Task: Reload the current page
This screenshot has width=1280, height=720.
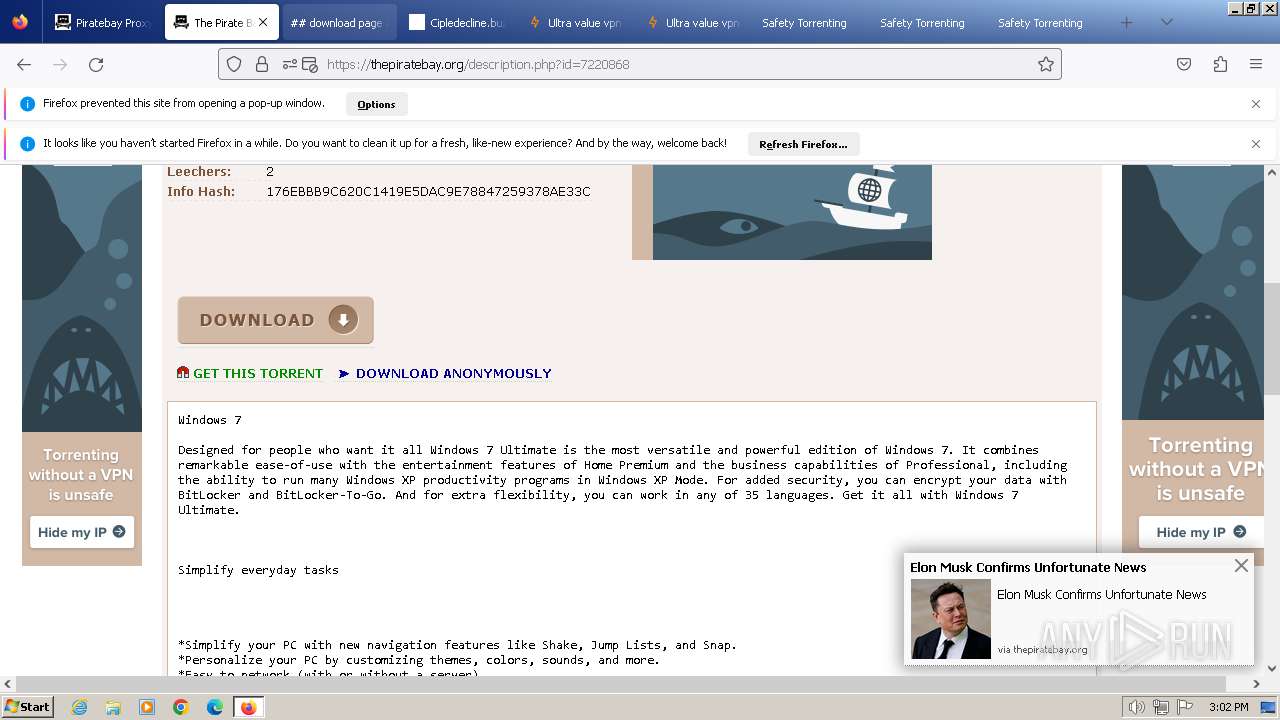Action: [x=96, y=64]
